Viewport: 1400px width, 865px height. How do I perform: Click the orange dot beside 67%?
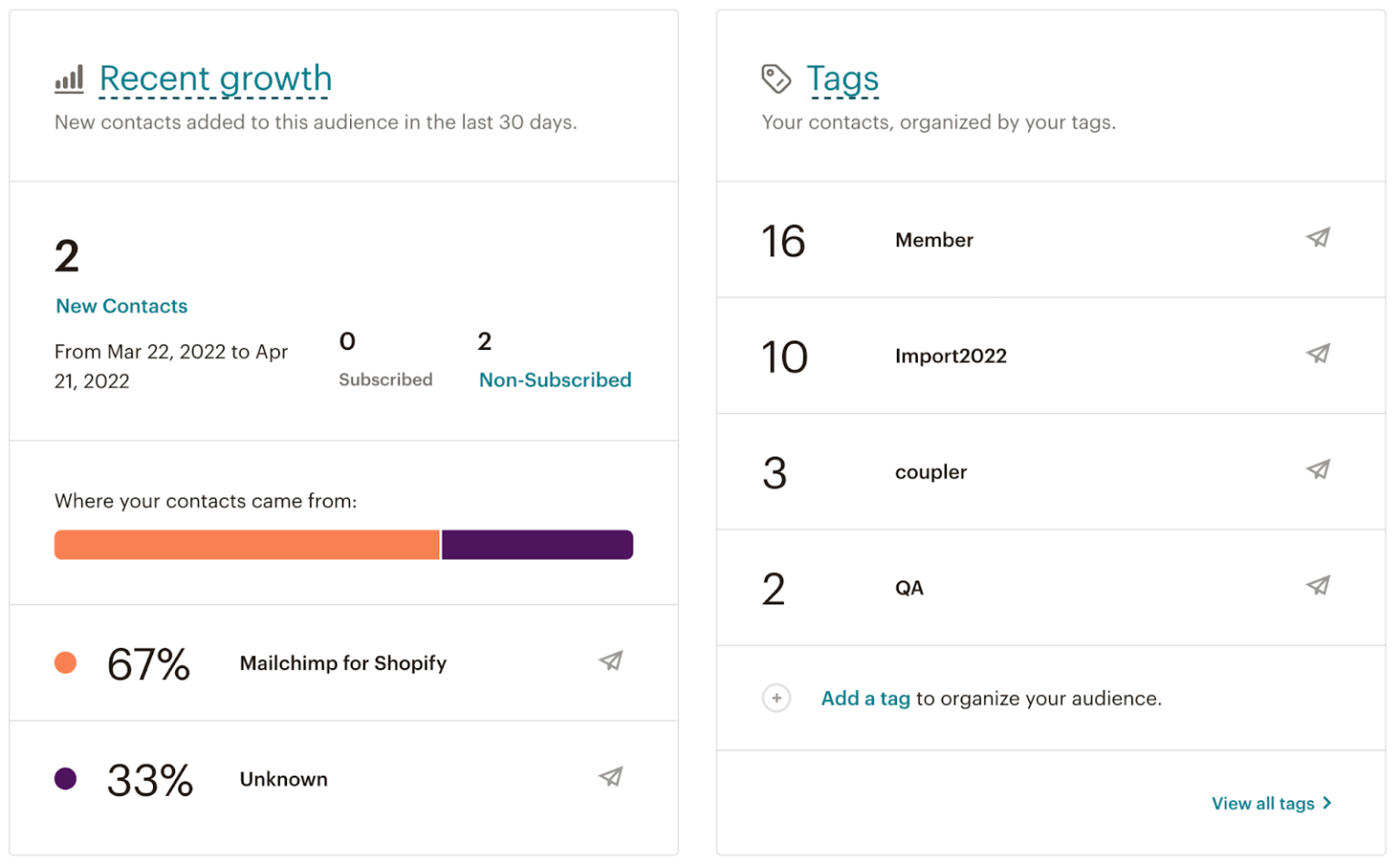point(66,663)
